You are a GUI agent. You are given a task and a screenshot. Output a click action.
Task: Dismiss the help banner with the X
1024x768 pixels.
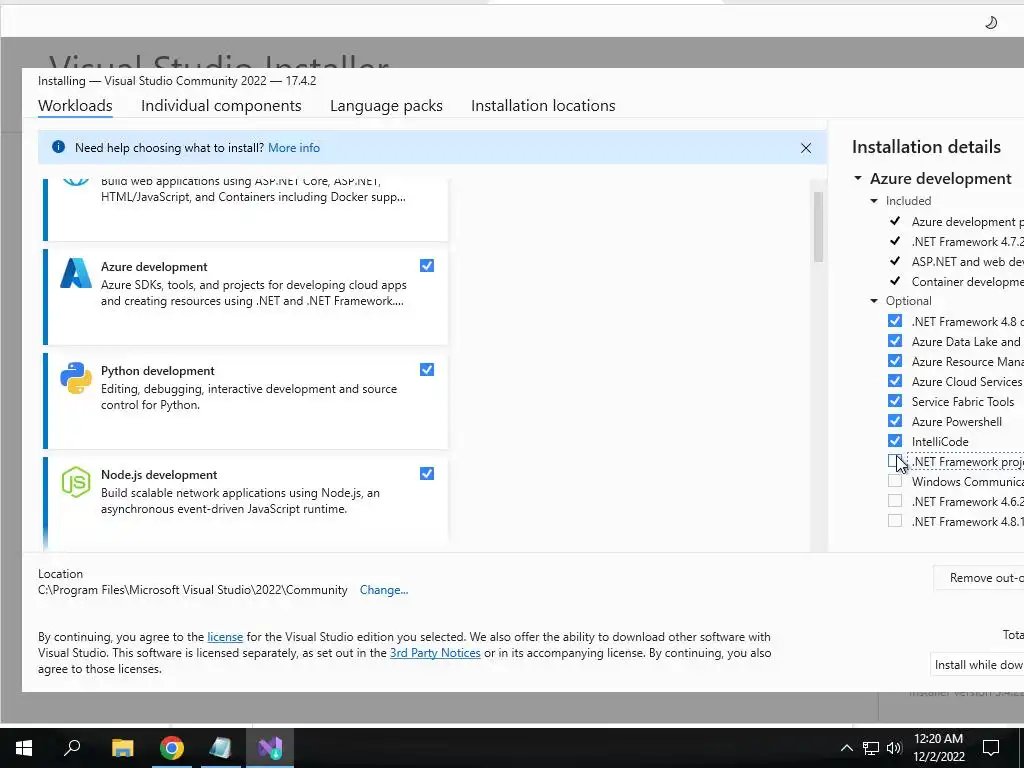click(806, 148)
